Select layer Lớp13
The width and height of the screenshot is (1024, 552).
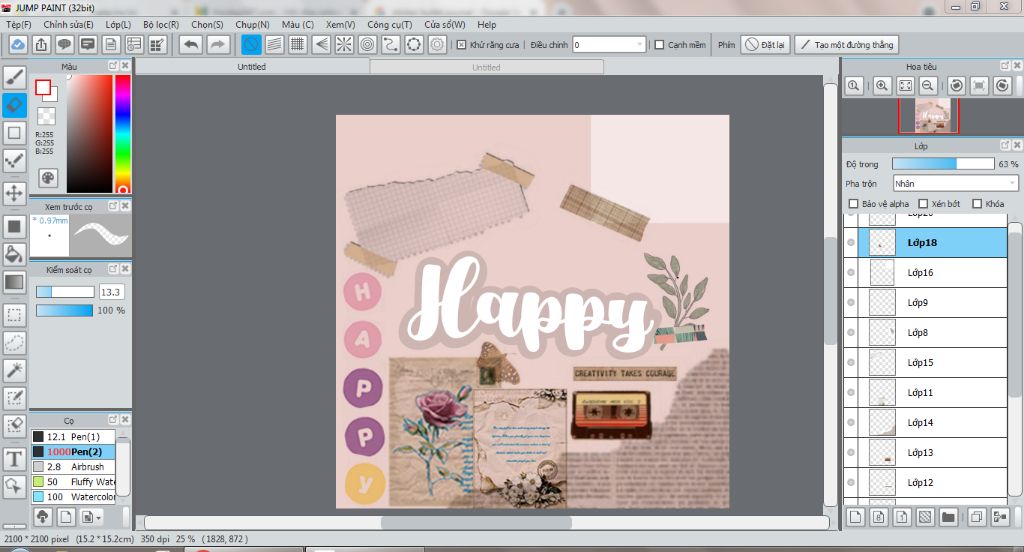(925, 452)
